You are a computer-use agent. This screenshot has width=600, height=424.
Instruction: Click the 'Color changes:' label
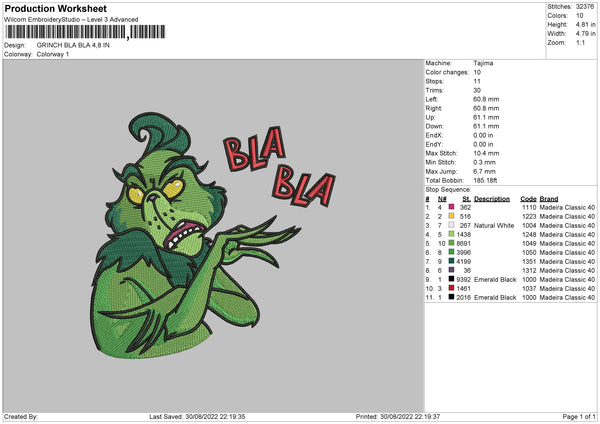click(447, 72)
